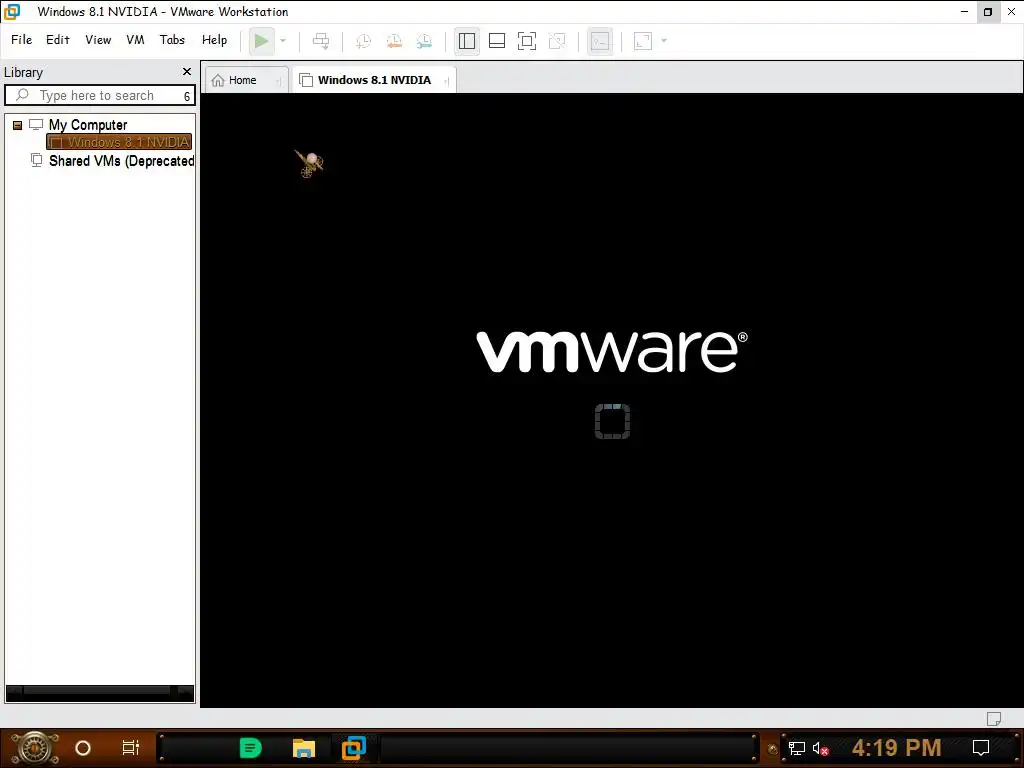Image resolution: width=1024 pixels, height=768 pixels.
Task: Collapse the My Computer tree node
Action: (18, 125)
